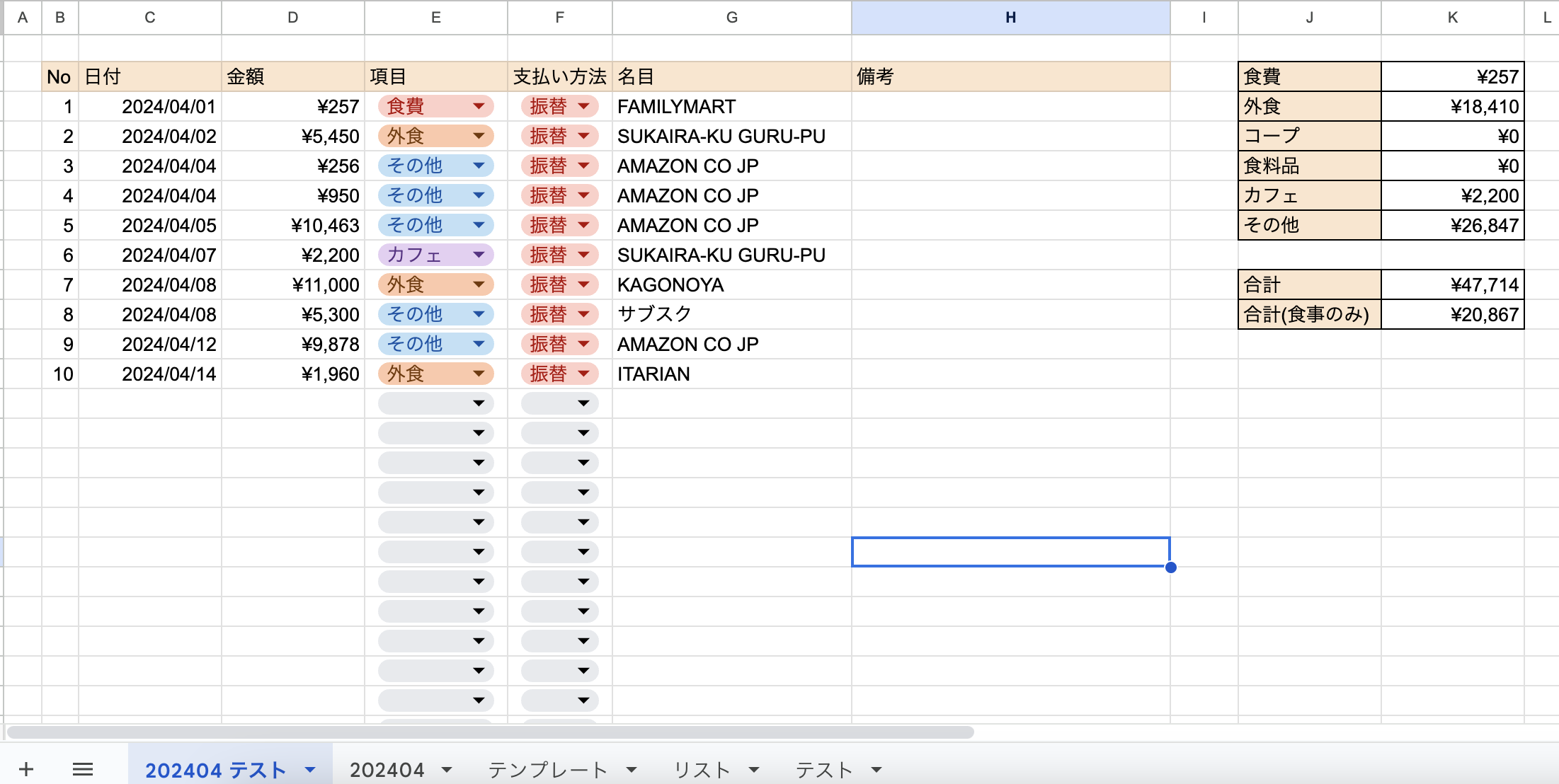Select column D header
Viewport: 1559px width, 784px height.
click(292, 18)
